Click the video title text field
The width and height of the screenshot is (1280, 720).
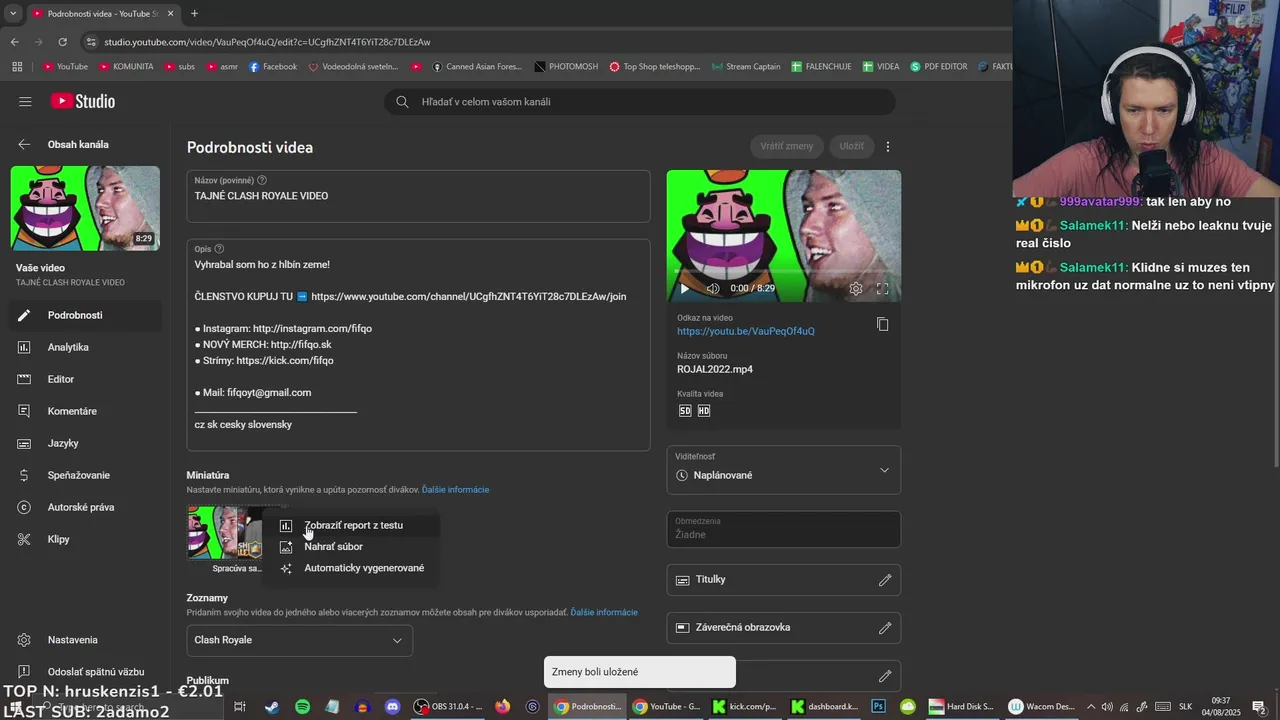pyautogui.click(x=418, y=196)
